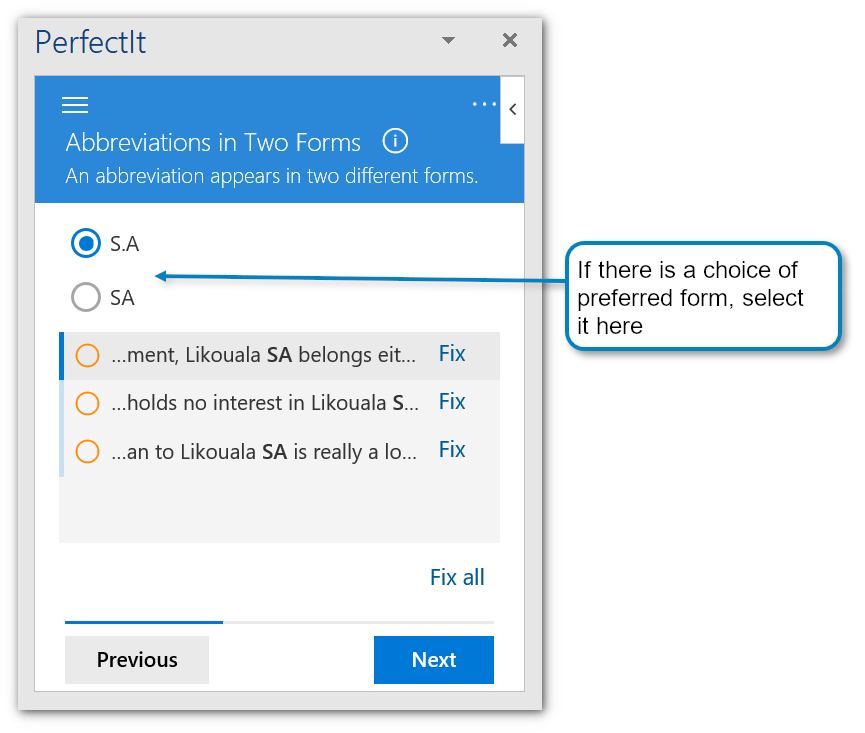
Task: Proceed with the Next button
Action: point(434,660)
